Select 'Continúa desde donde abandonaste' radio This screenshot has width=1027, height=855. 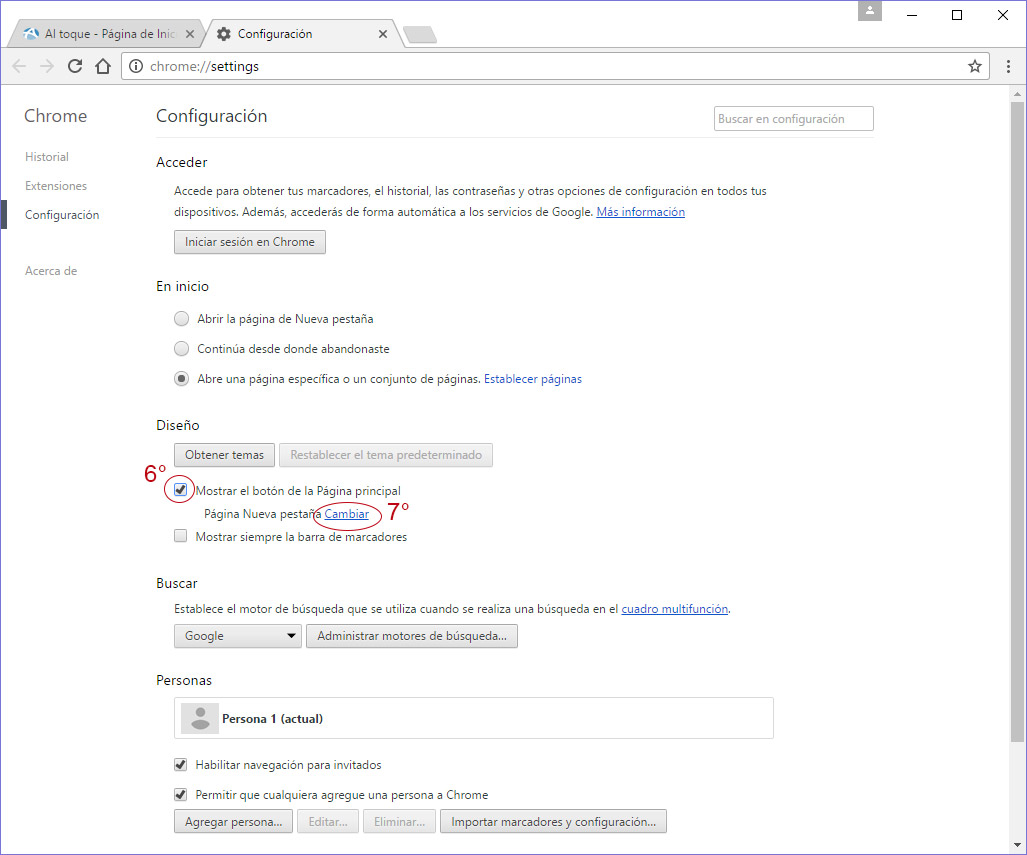pos(181,349)
